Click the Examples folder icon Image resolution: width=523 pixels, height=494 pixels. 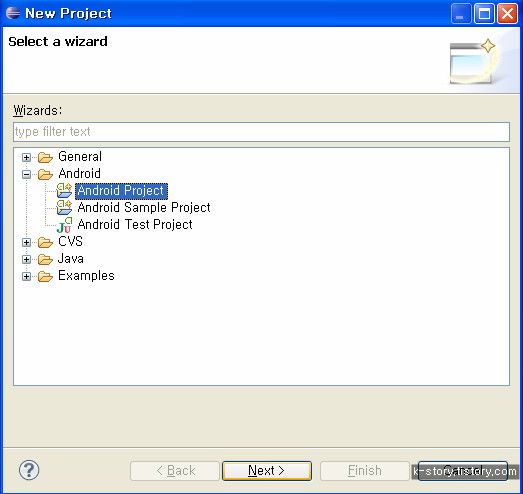[x=45, y=276]
